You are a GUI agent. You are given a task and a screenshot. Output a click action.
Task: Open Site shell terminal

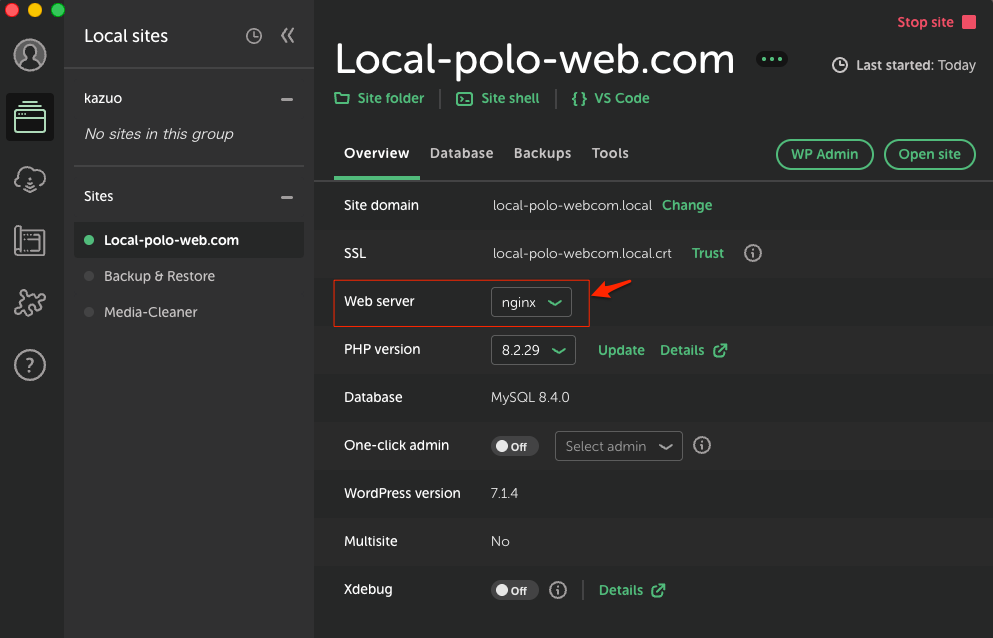pos(498,98)
